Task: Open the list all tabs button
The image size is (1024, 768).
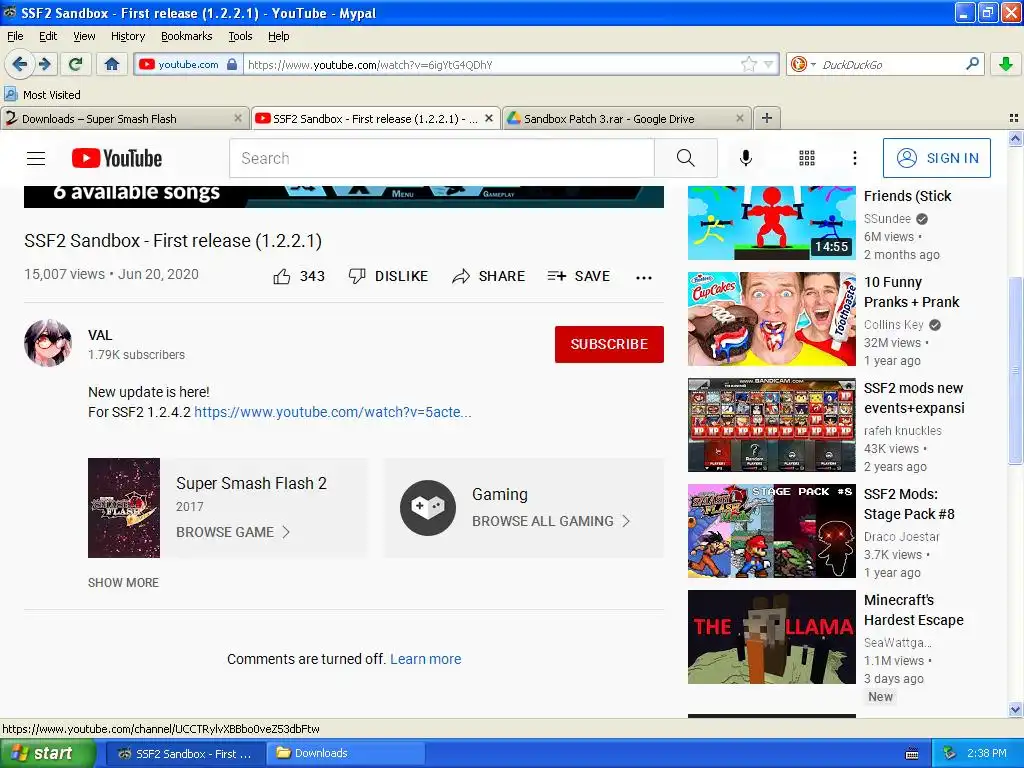Action: point(1014,118)
